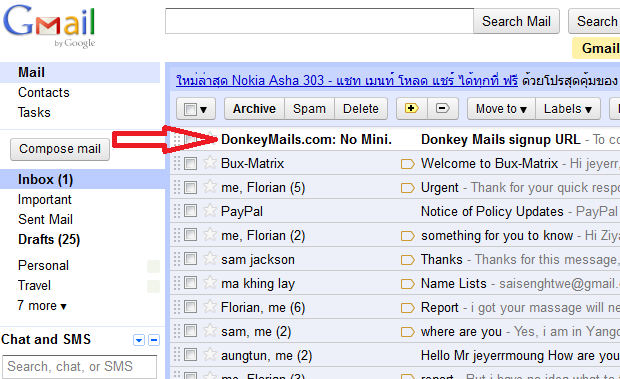Screen dimensions: 620x379
Task: Click importance marker on 'something for you to know'
Action: pyautogui.click(x=408, y=236)
